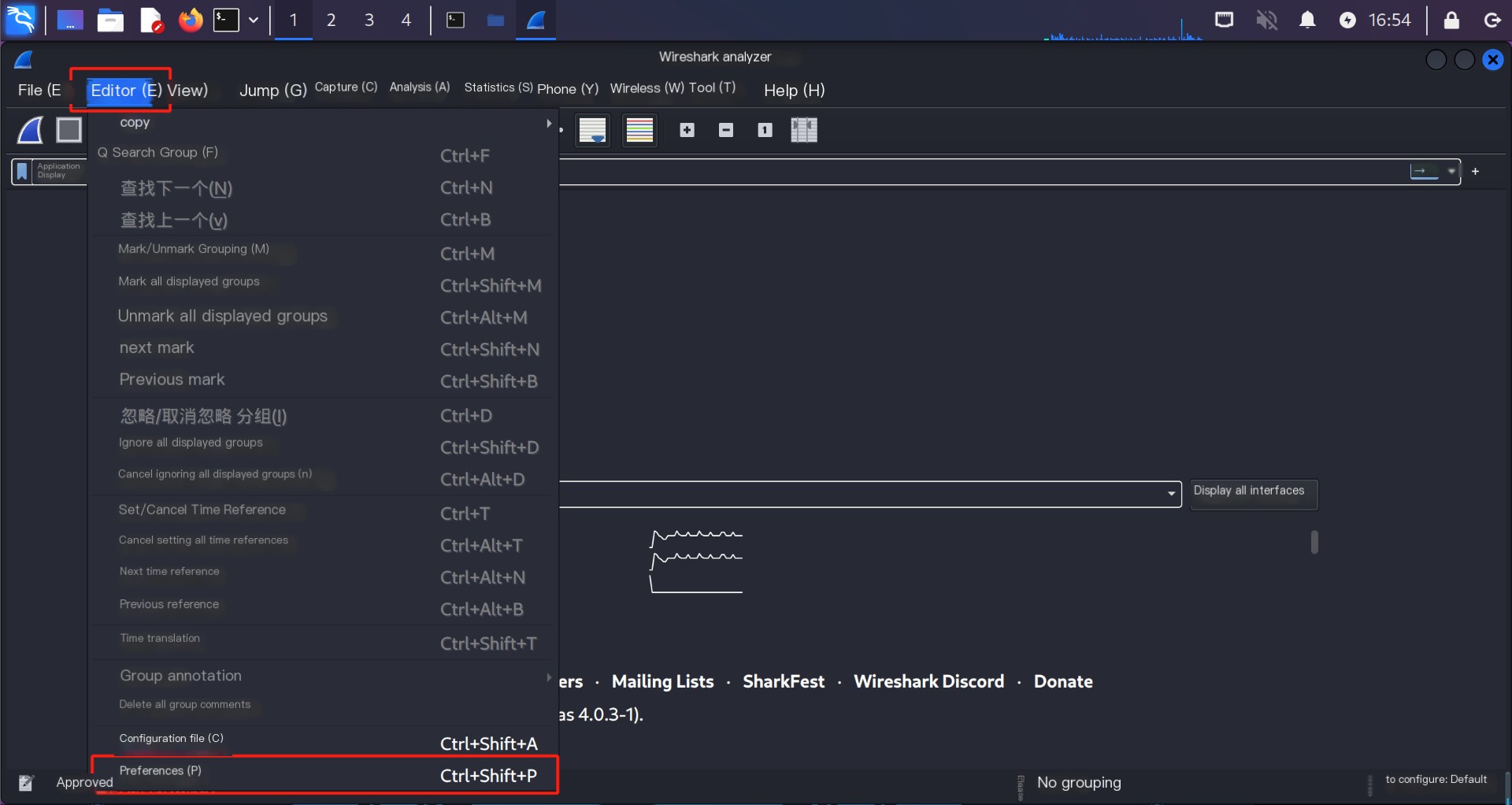Select Time translation menu entry
This screenshot has width=1512, height=805.
point(323,640)
